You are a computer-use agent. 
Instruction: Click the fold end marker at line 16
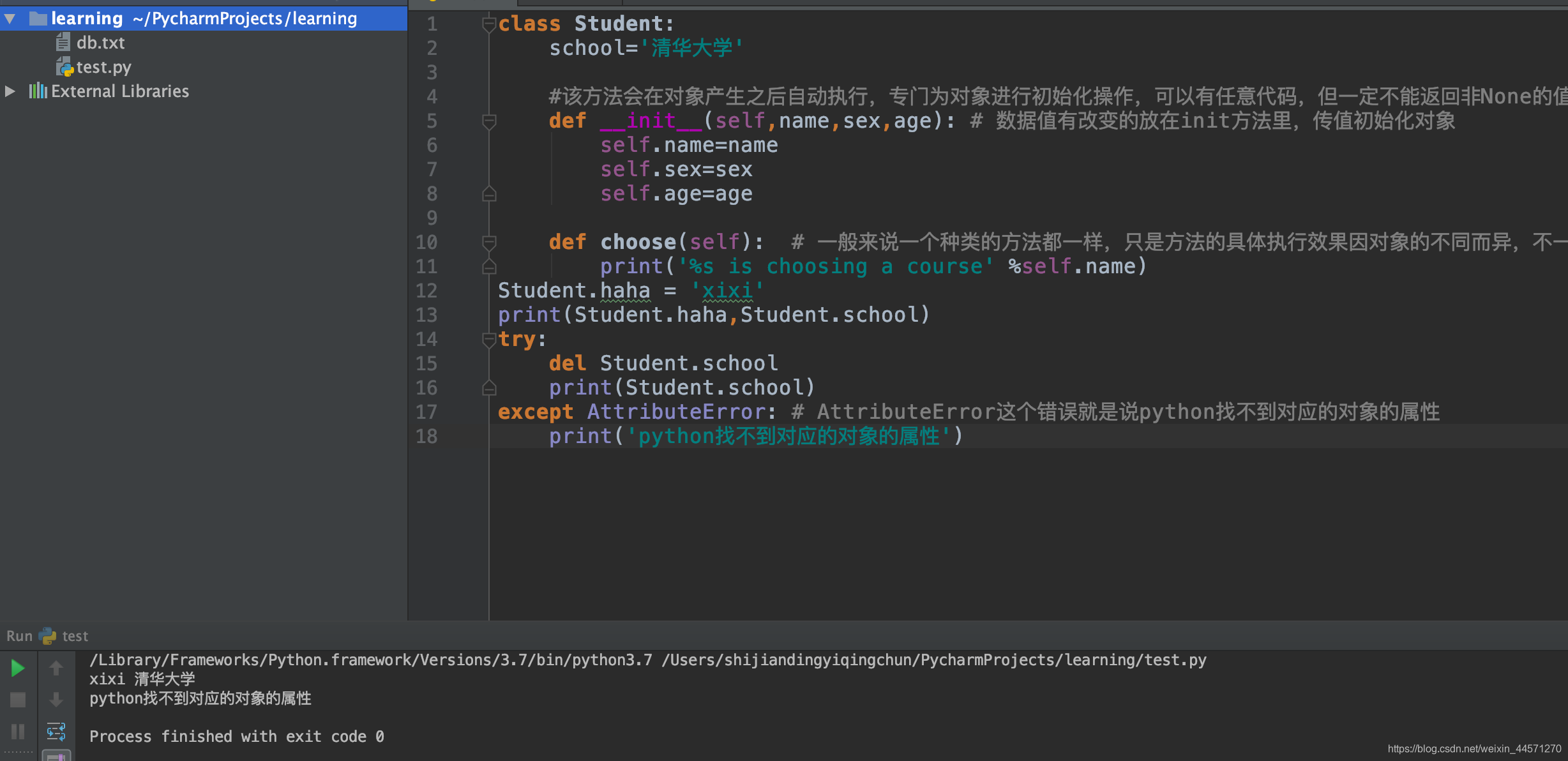(489, 388)
